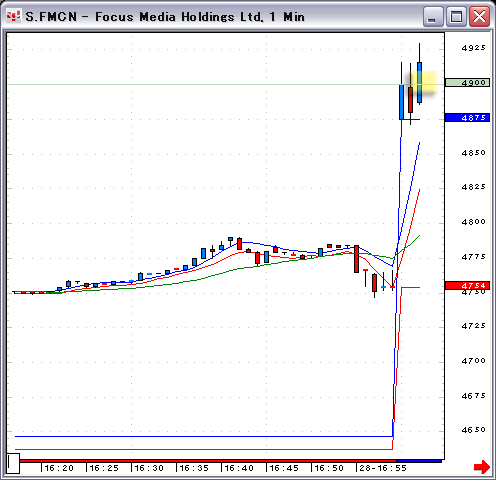Click the red session bar under the chart
Image resolution: width=496 pixels, height=480 pixels.
tap(208, 461)
